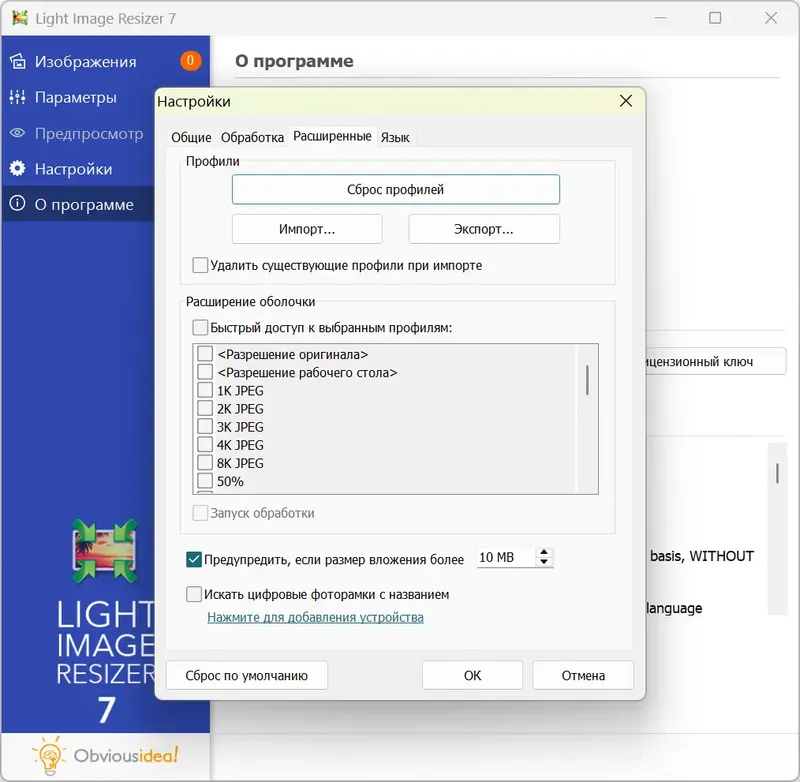Click the Сброс профилей button
This screenshot has height=782, width=800.
pos(395,189)
